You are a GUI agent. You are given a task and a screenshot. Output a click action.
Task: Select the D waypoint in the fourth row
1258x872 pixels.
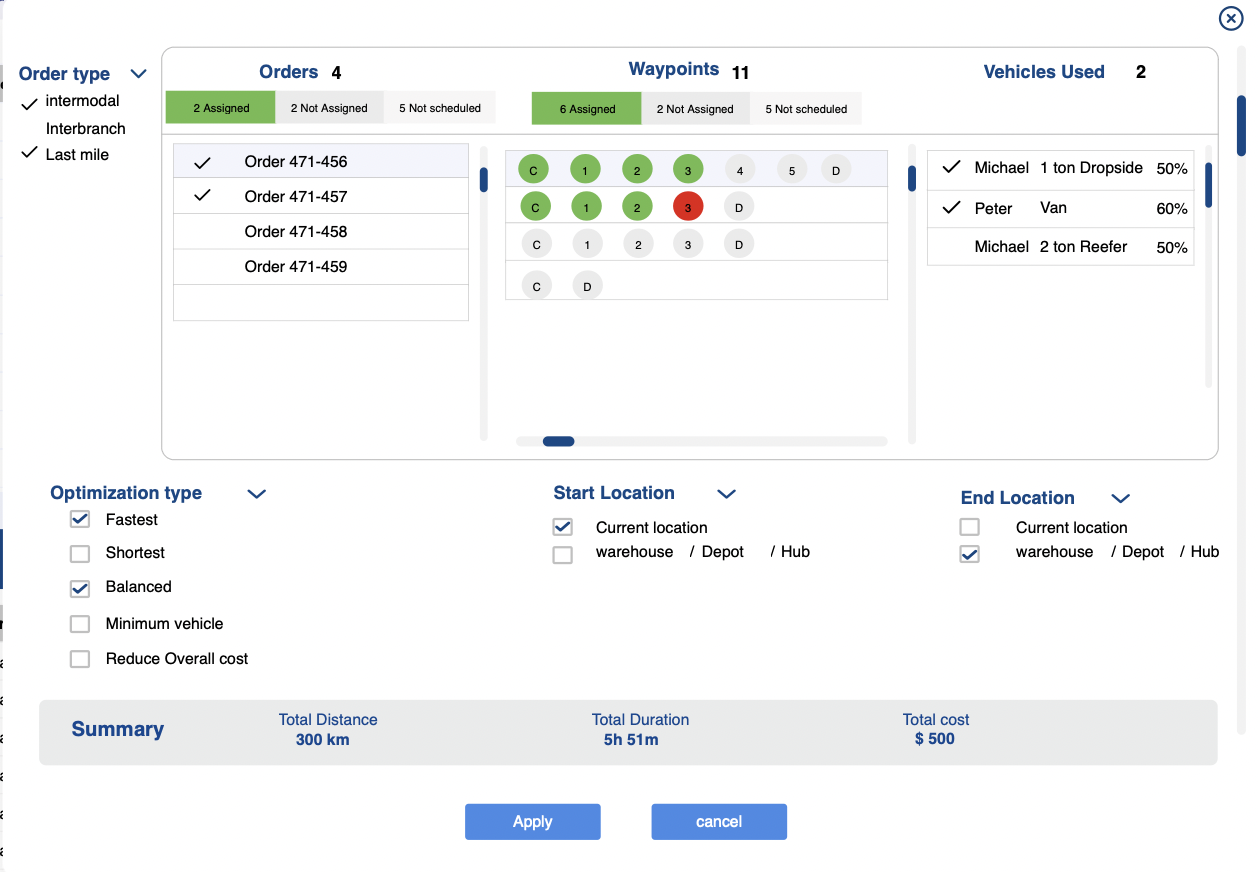pos(587,286)
